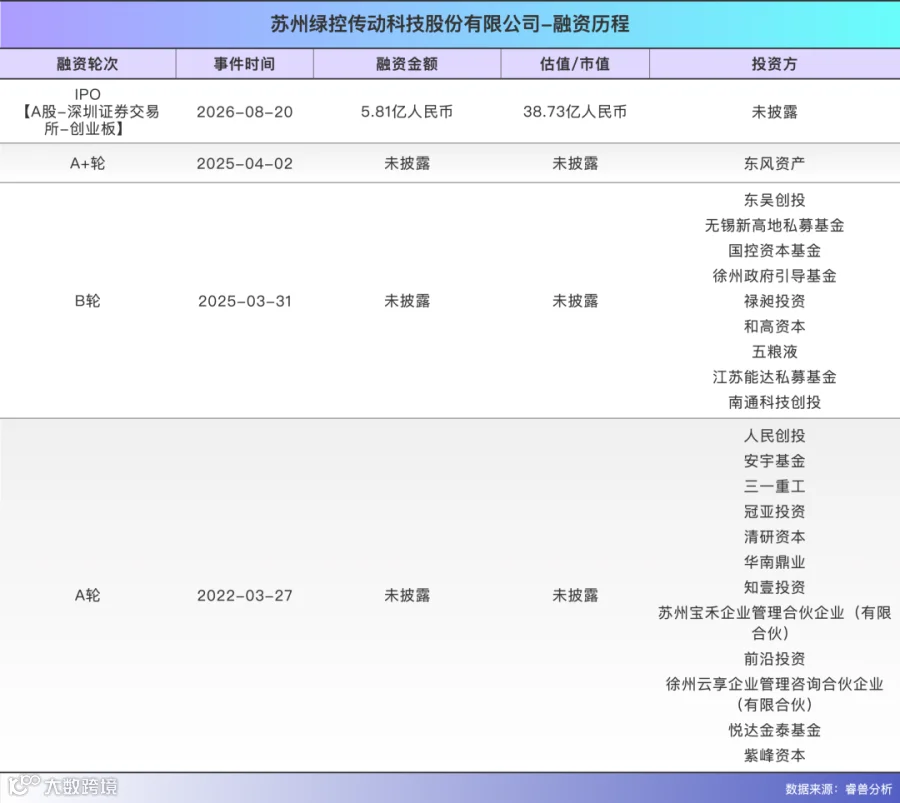Click the investor 清研资本
Viewport: 900px width, 803px height.
tap(774, 537)
